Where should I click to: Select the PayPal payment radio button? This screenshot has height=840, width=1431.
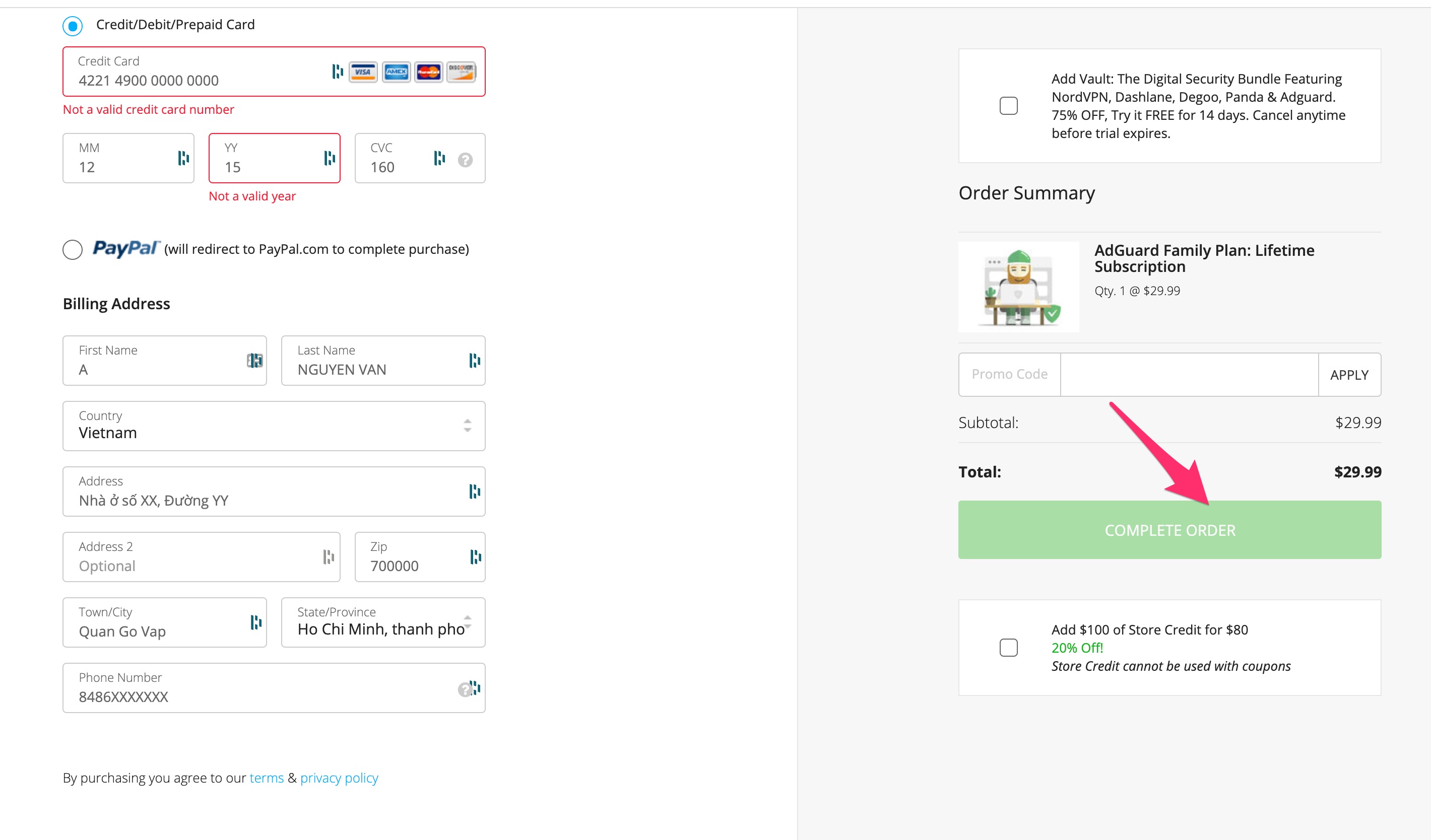pyautogui.click(x=73, y=250)
